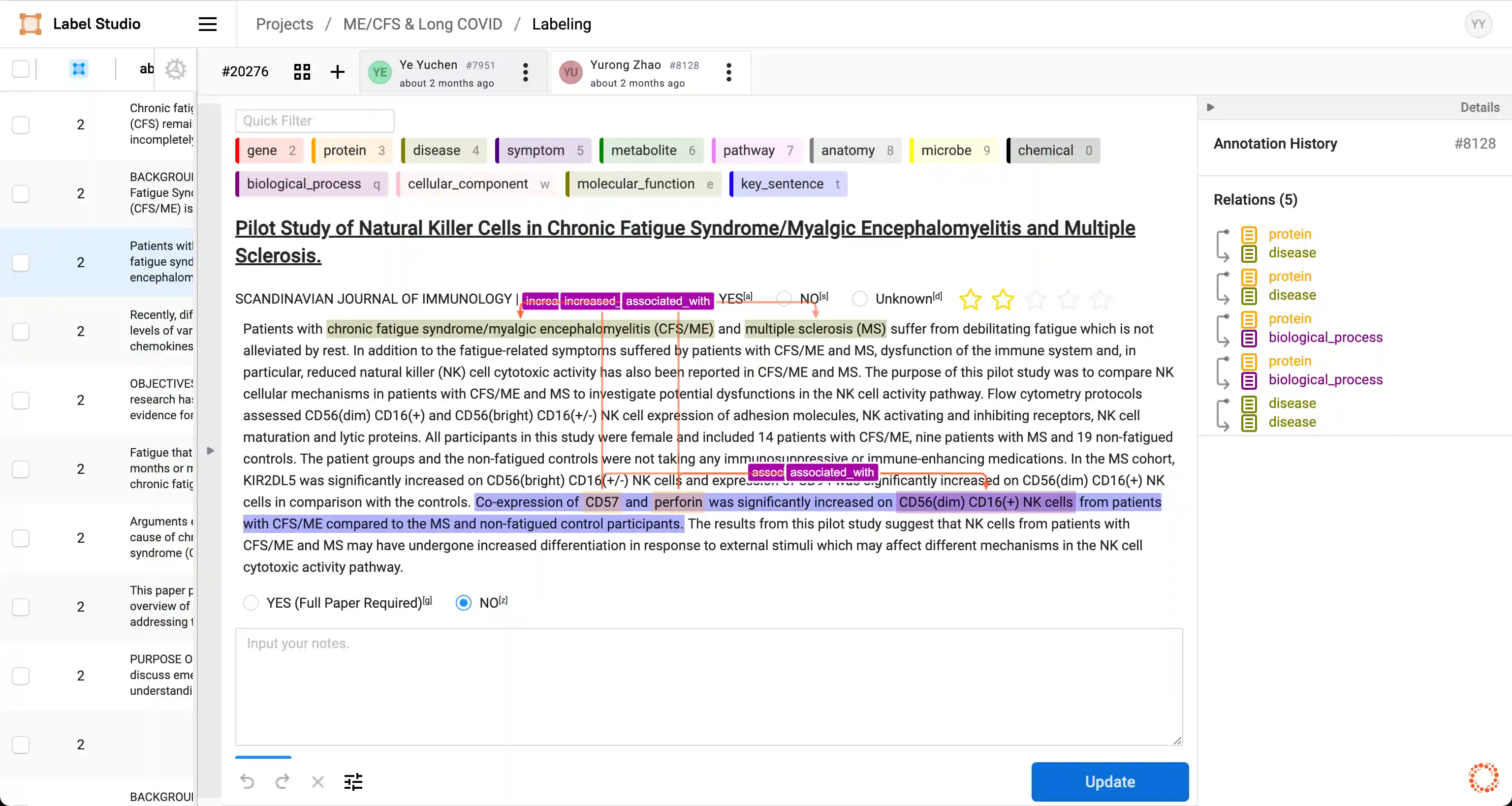Screen dimensions: 1512x806
Task: Open Yurong Zhao annotation options (three dots)
Action: click(x=728, y=72)
